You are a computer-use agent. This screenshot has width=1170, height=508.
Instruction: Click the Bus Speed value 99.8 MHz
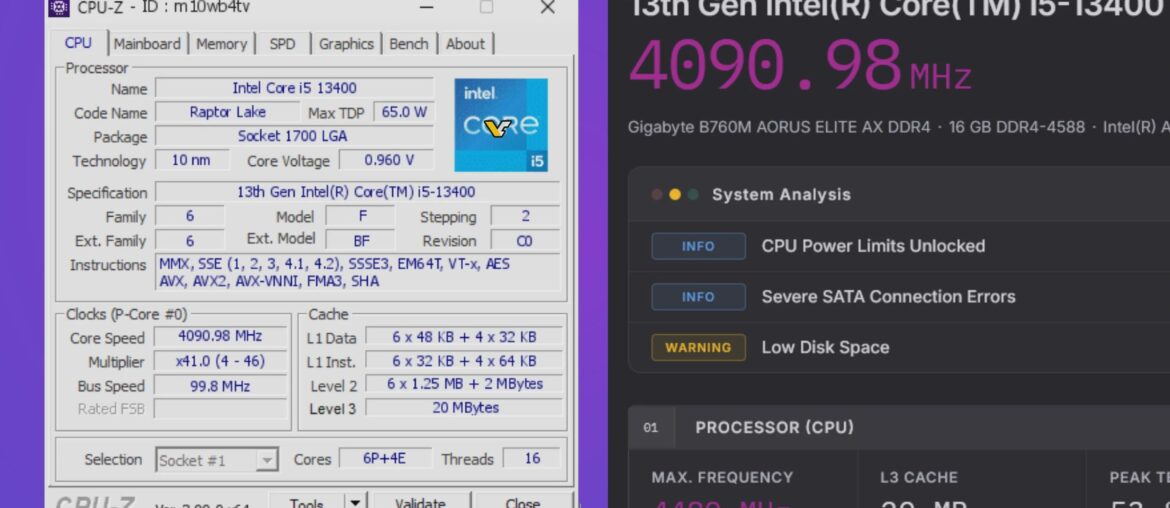[x=220, y=386]
